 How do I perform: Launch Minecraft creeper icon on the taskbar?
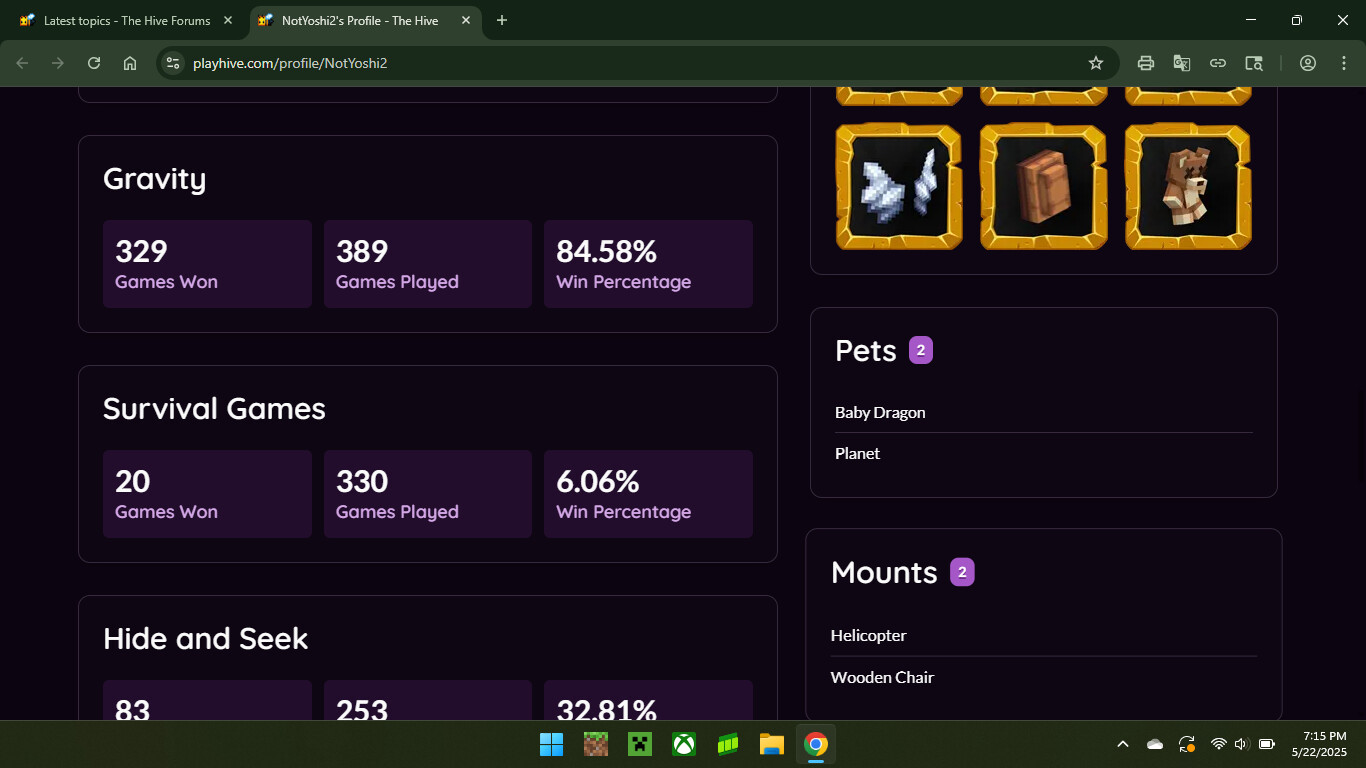point(639,744)
